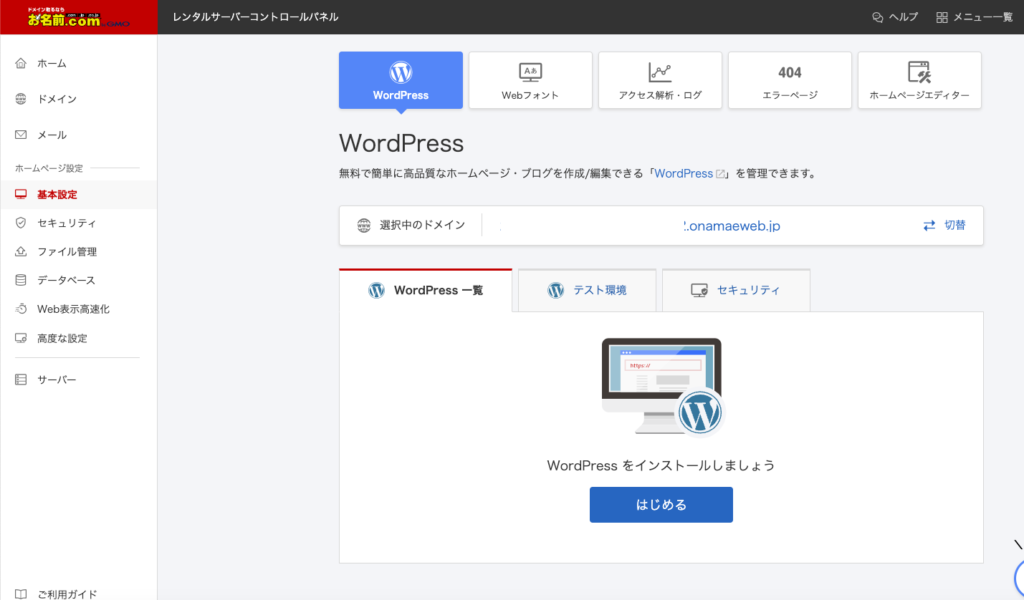1024x600 pixels.
Task: Click the ヘルプ chat bubble icon
Action: tap(878, 18)
